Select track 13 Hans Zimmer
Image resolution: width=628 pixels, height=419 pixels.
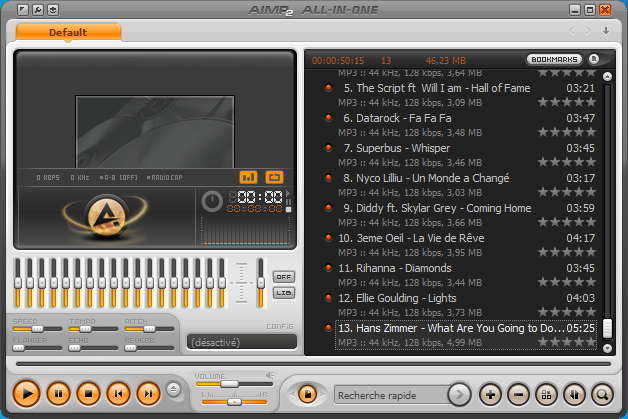[x=465, y=335]
